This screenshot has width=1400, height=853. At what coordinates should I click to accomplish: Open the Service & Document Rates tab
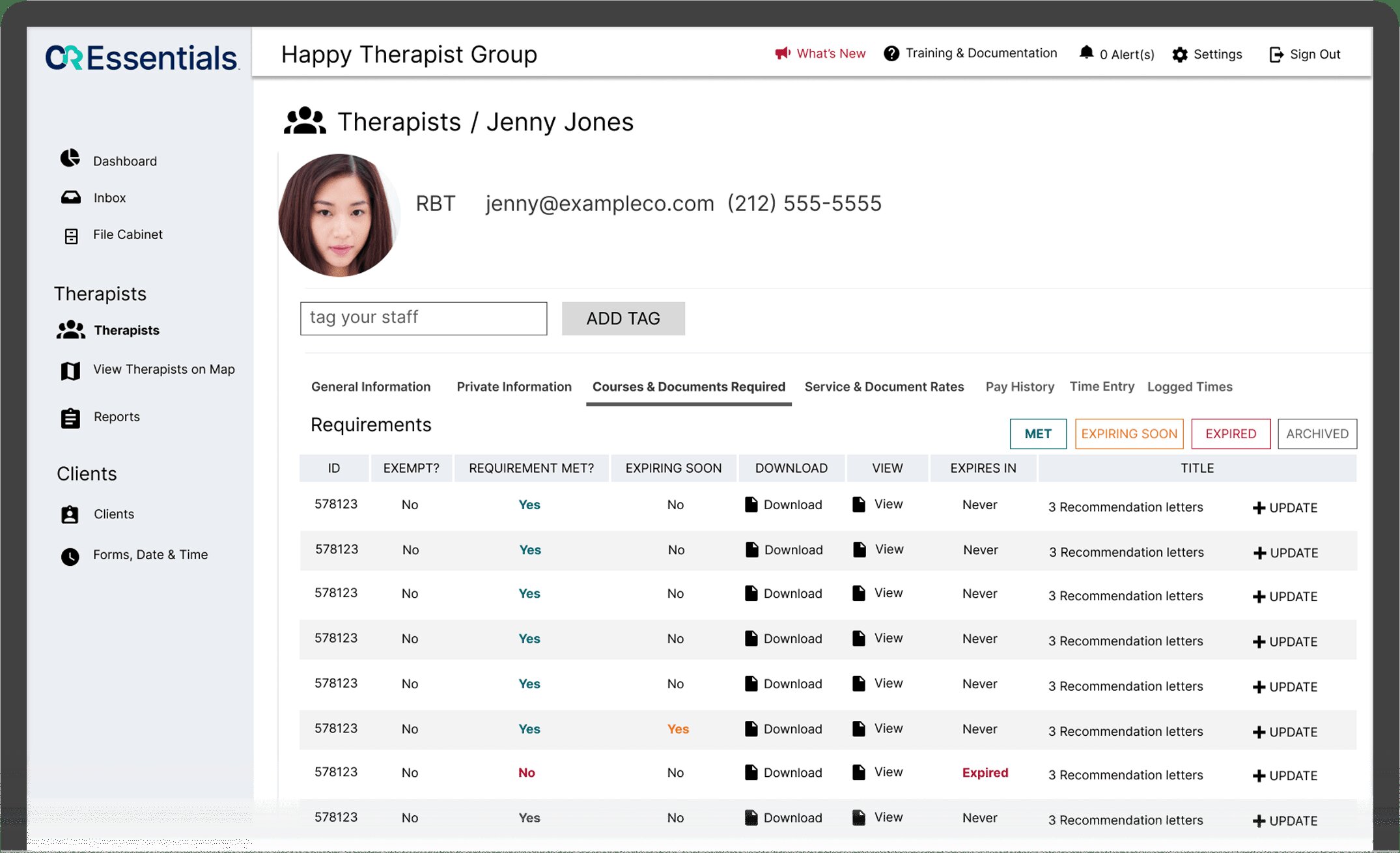(x=884, y=387)
